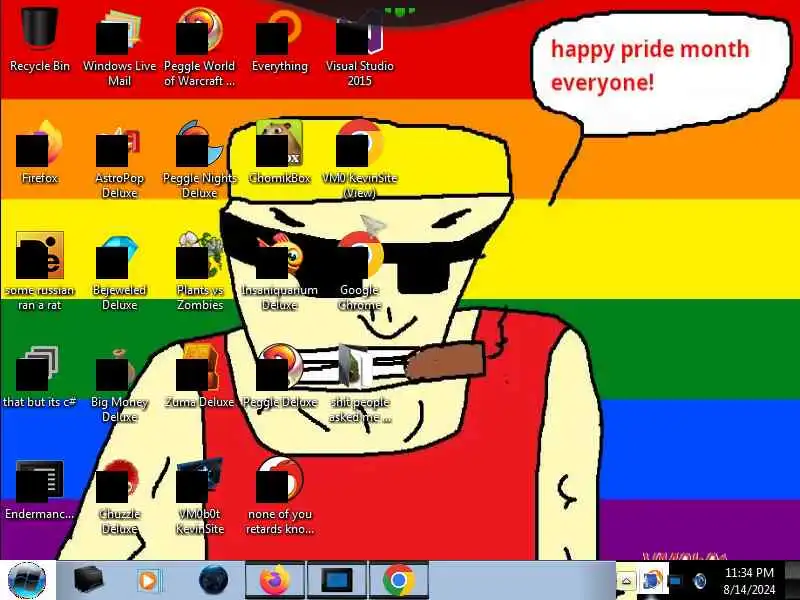Select the 'some russian ran a rat' icon

click(x=40, y=270)
